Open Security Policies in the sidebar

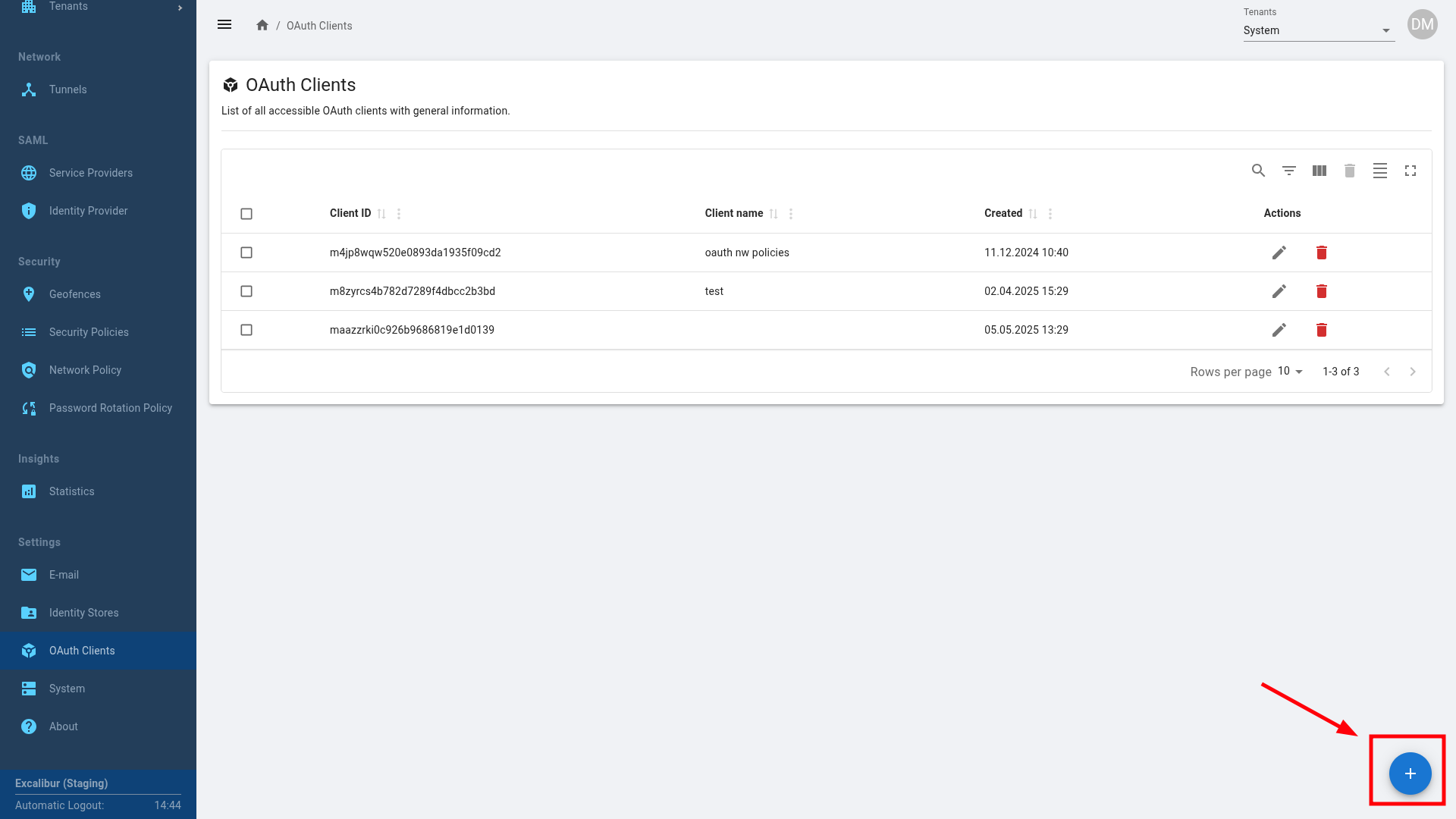point(89,332)
